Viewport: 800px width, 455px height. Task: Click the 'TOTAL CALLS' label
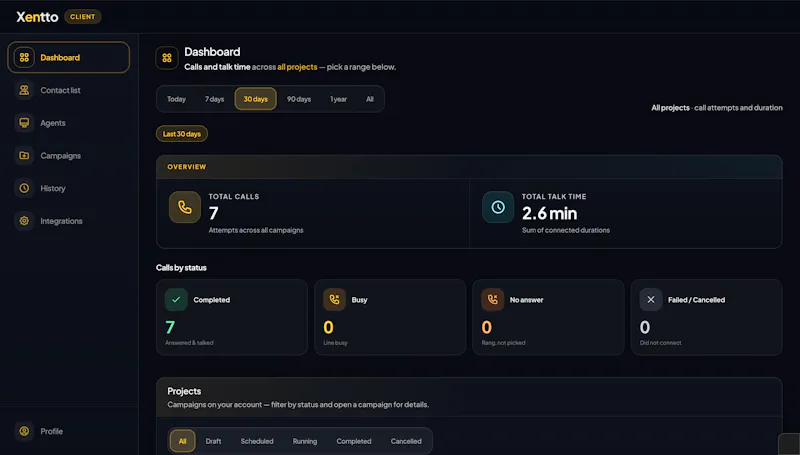(x=234, y=196)
